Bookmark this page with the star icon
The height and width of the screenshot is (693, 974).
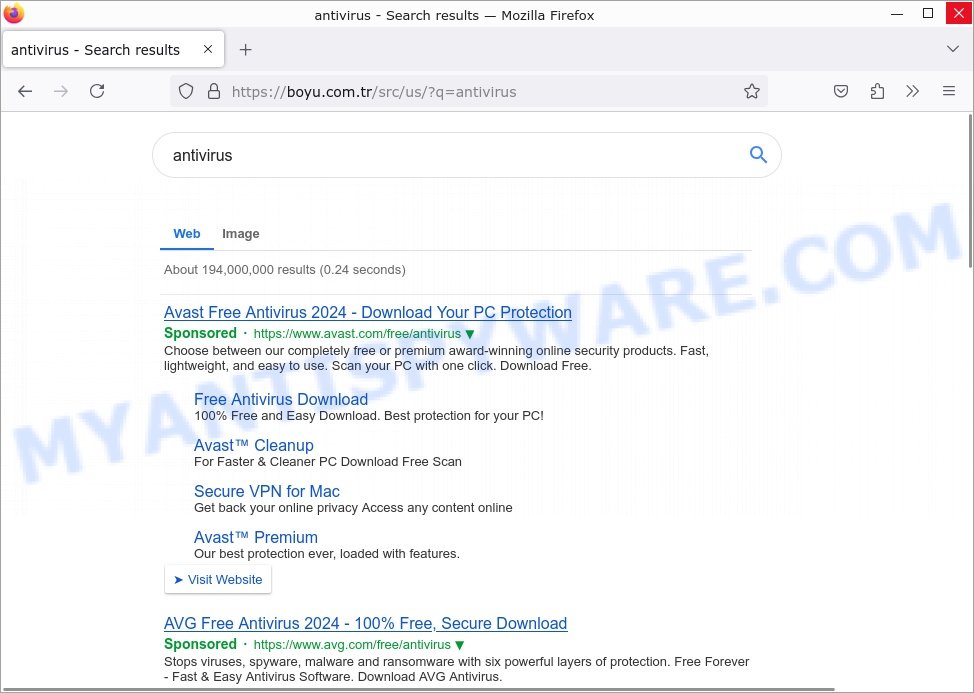(x=752, y=91)
